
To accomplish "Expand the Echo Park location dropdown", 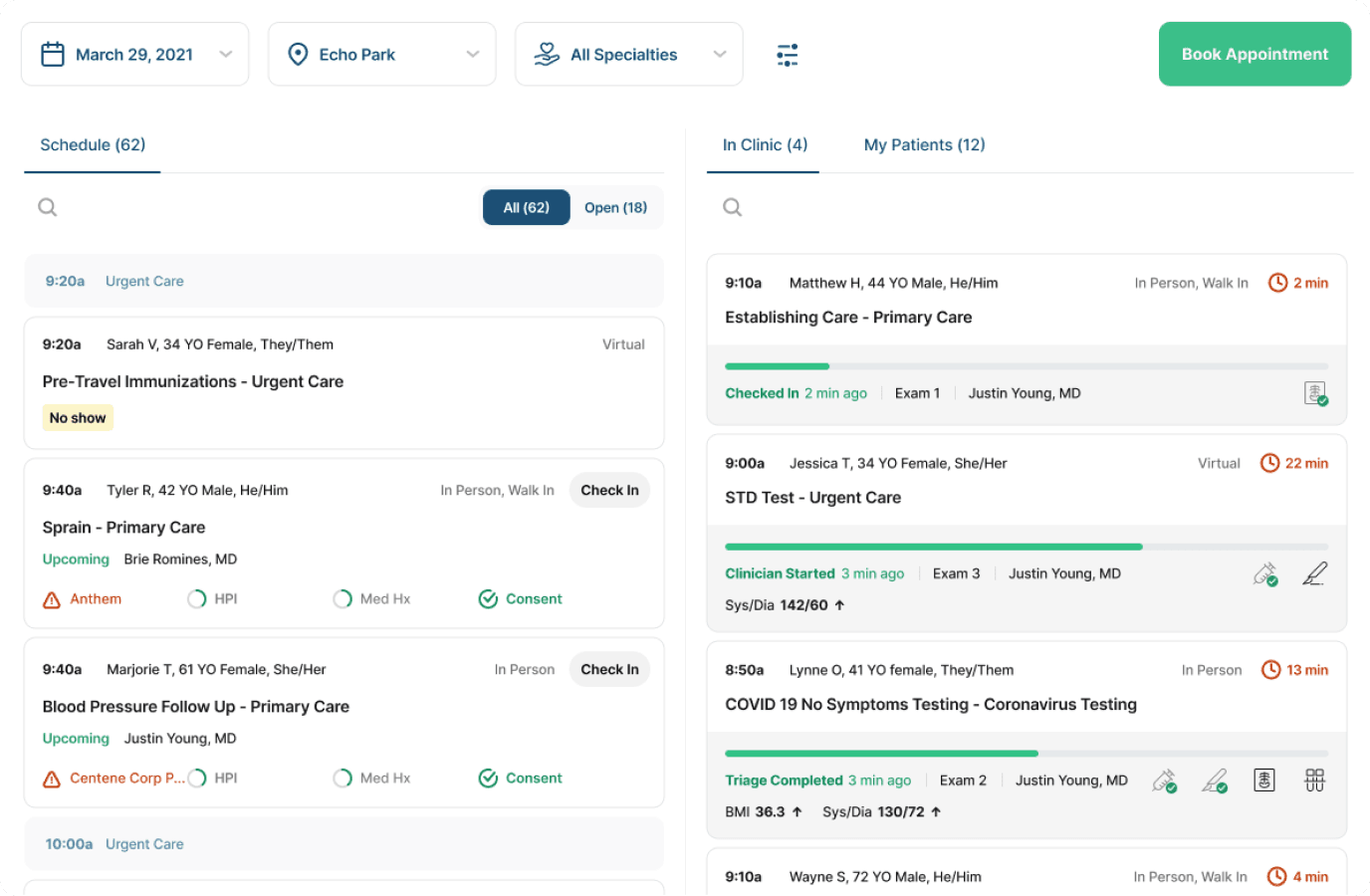I will (381, 55).
